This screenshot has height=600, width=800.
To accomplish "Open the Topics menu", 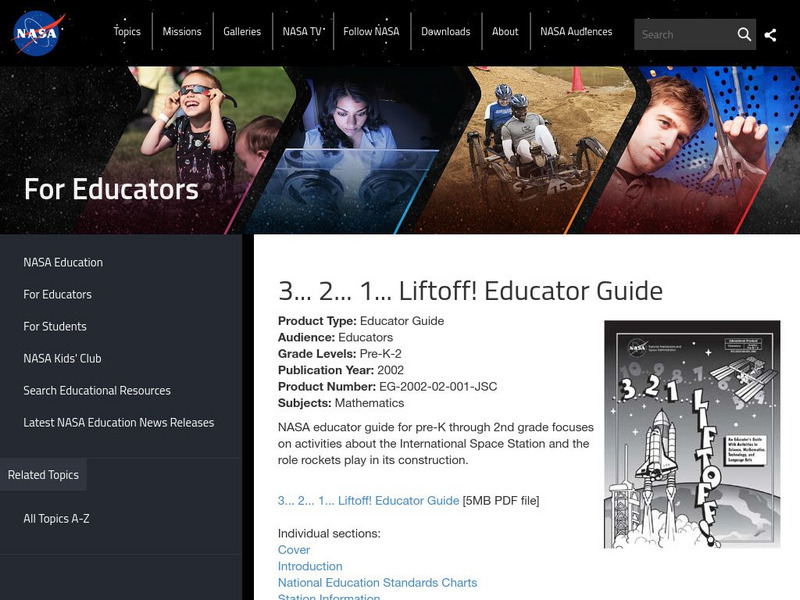I will (127, 32).
